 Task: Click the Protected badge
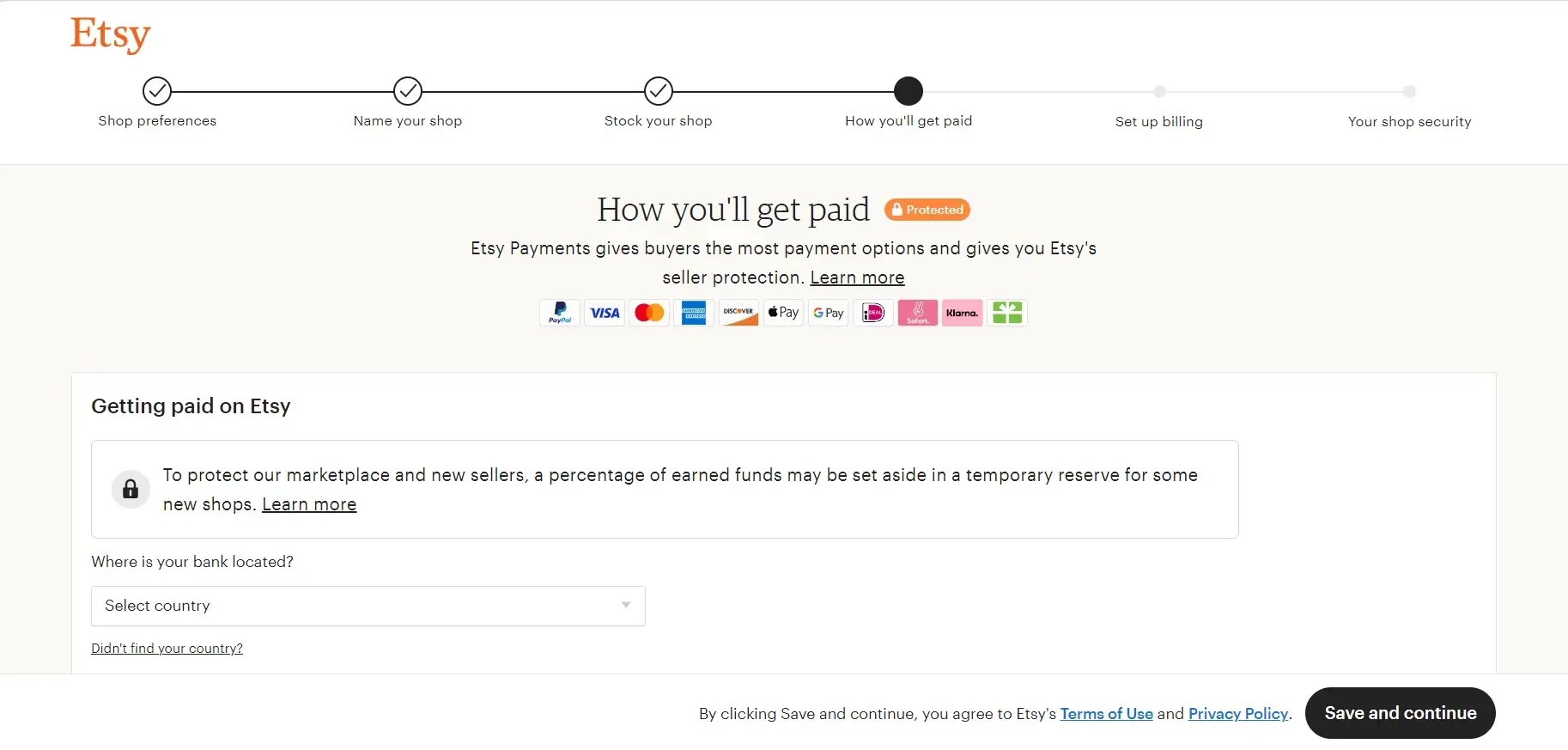(927, 210)
